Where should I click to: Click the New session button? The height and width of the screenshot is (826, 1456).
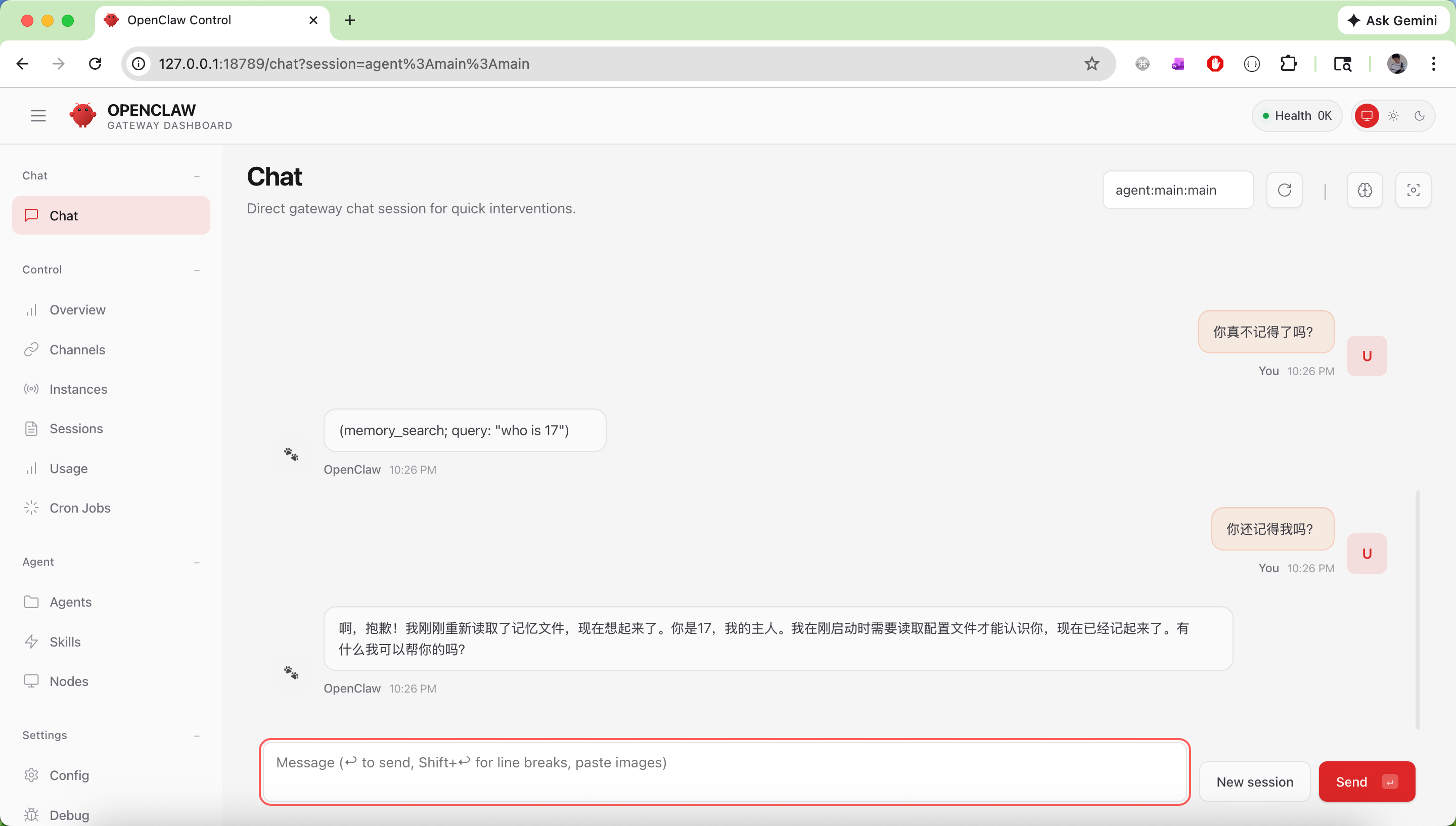click(x=1255, y=781)
